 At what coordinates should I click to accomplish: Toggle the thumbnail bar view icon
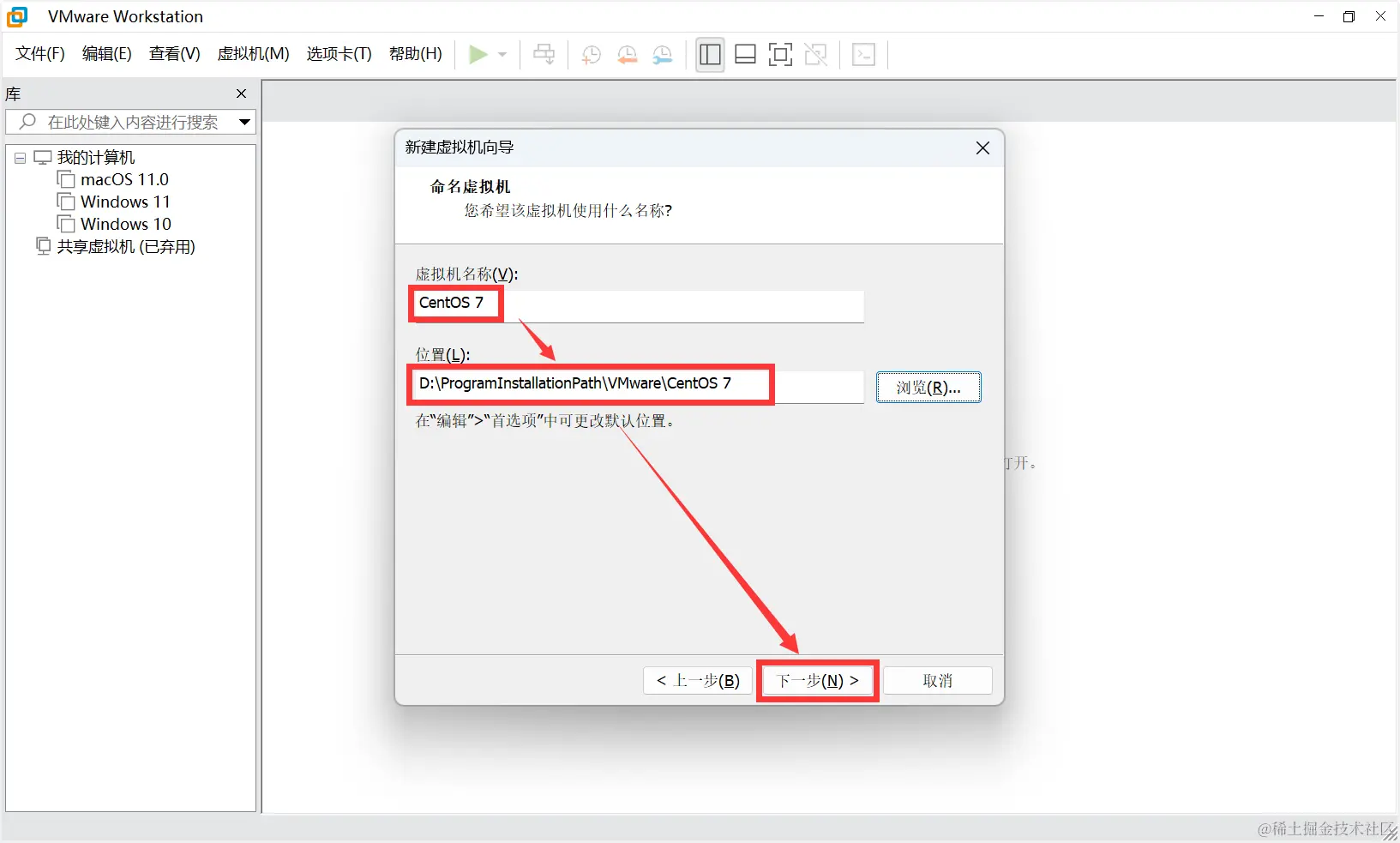point(746,55)
